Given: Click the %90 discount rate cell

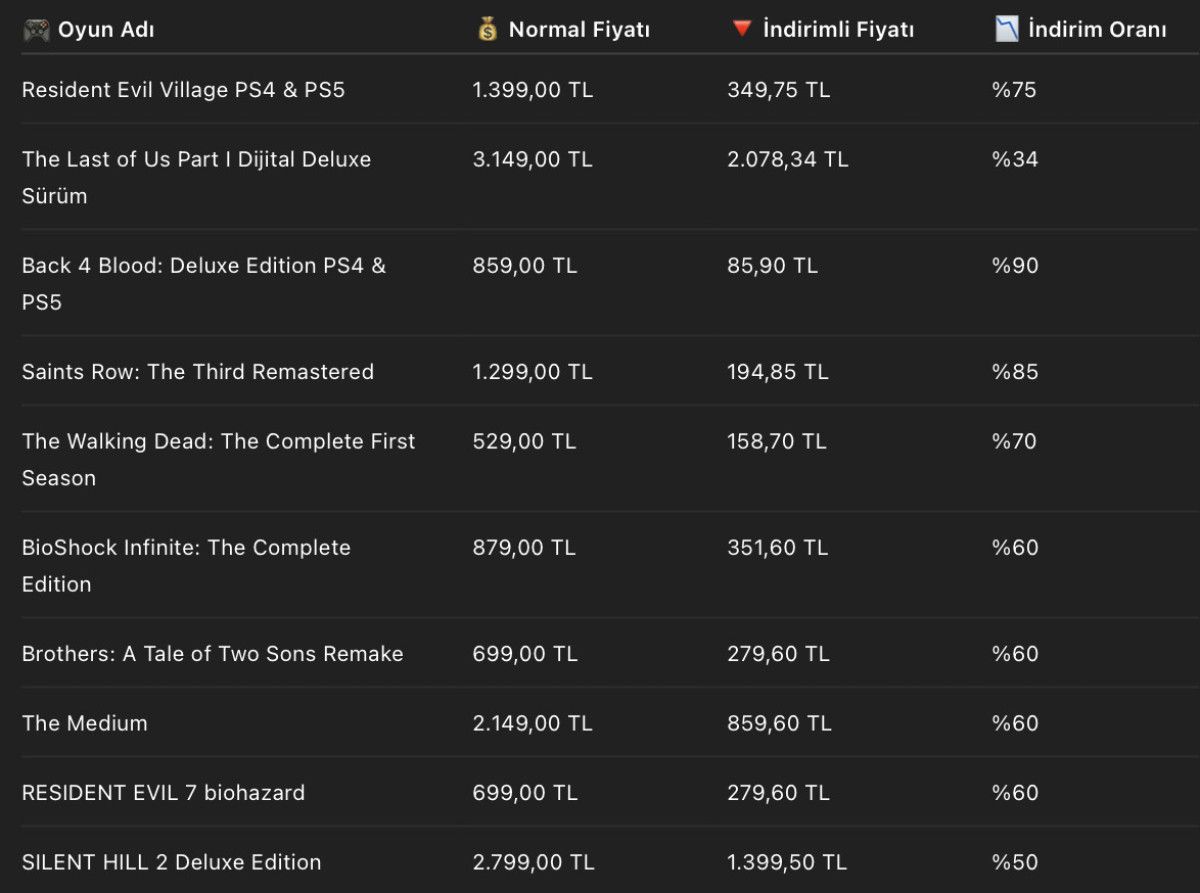Looking at the screenshot, I should tap(1015, 266).
